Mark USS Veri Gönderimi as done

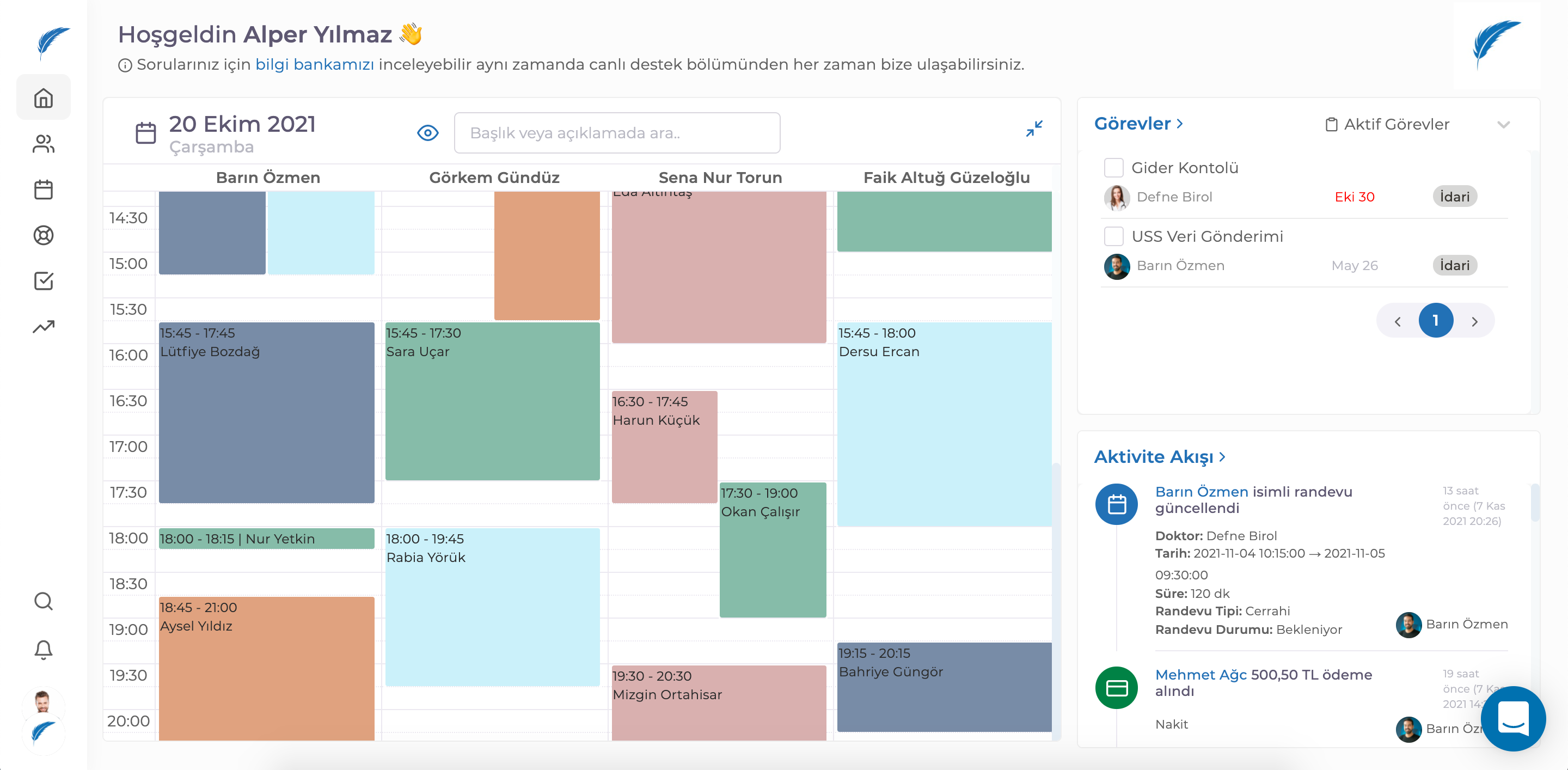(x=1114, y=236)
